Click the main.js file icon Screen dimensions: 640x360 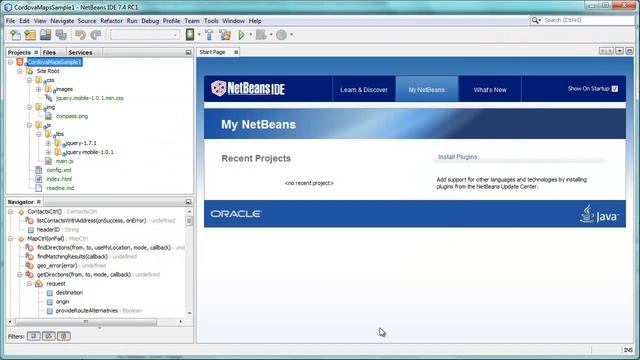(48, 161)
